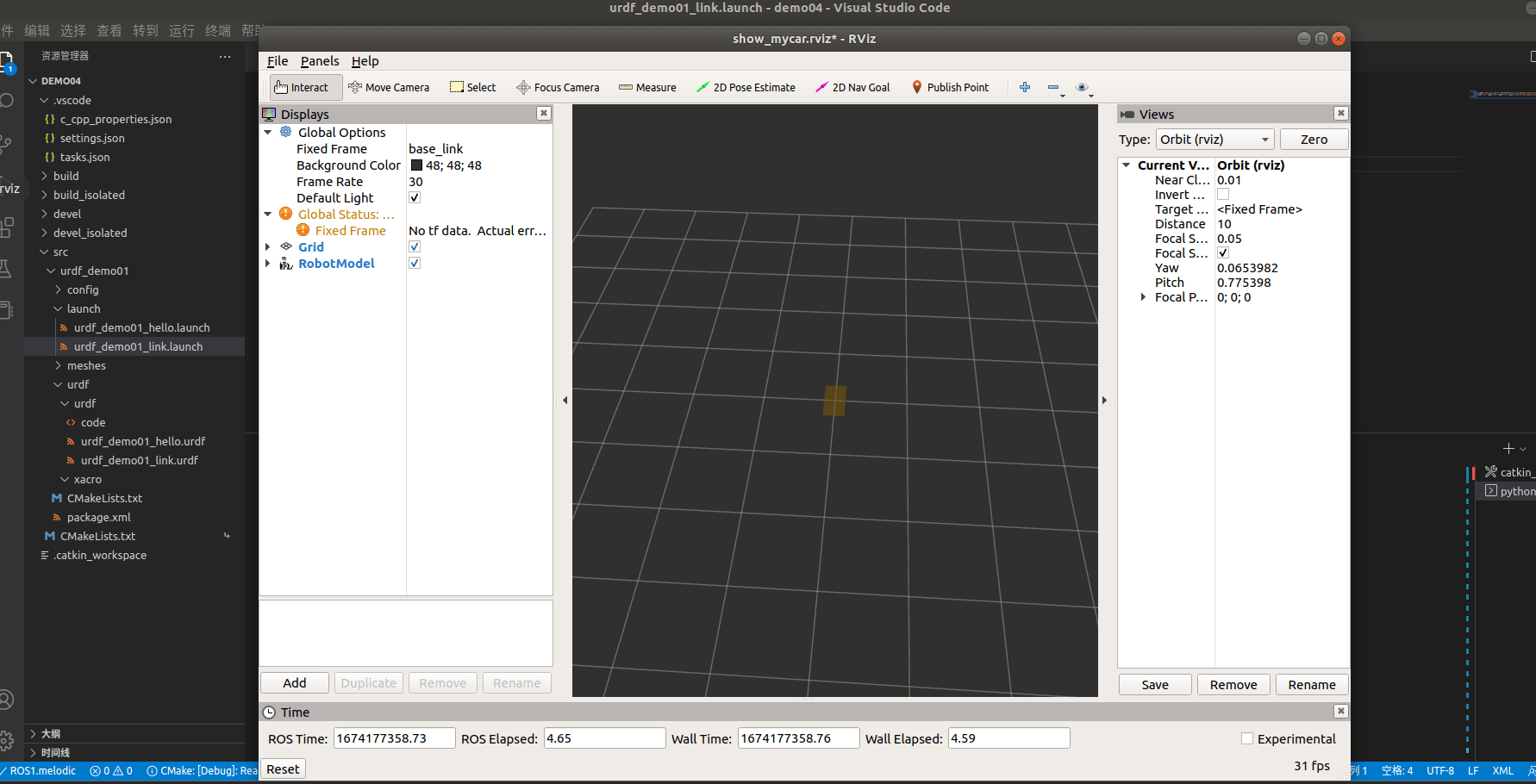Image resolution: width=1536 pixels, height=784 pixels.
Task: Click the Wall Elapsed field
Action: [x=1009, y=738]
